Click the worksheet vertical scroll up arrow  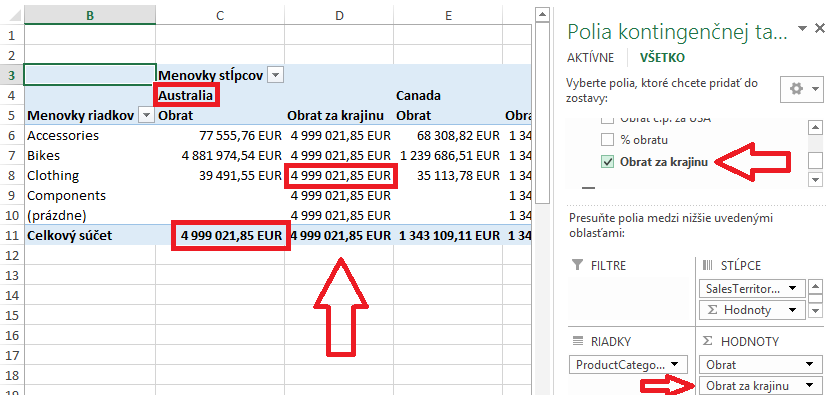pos(543,14)
